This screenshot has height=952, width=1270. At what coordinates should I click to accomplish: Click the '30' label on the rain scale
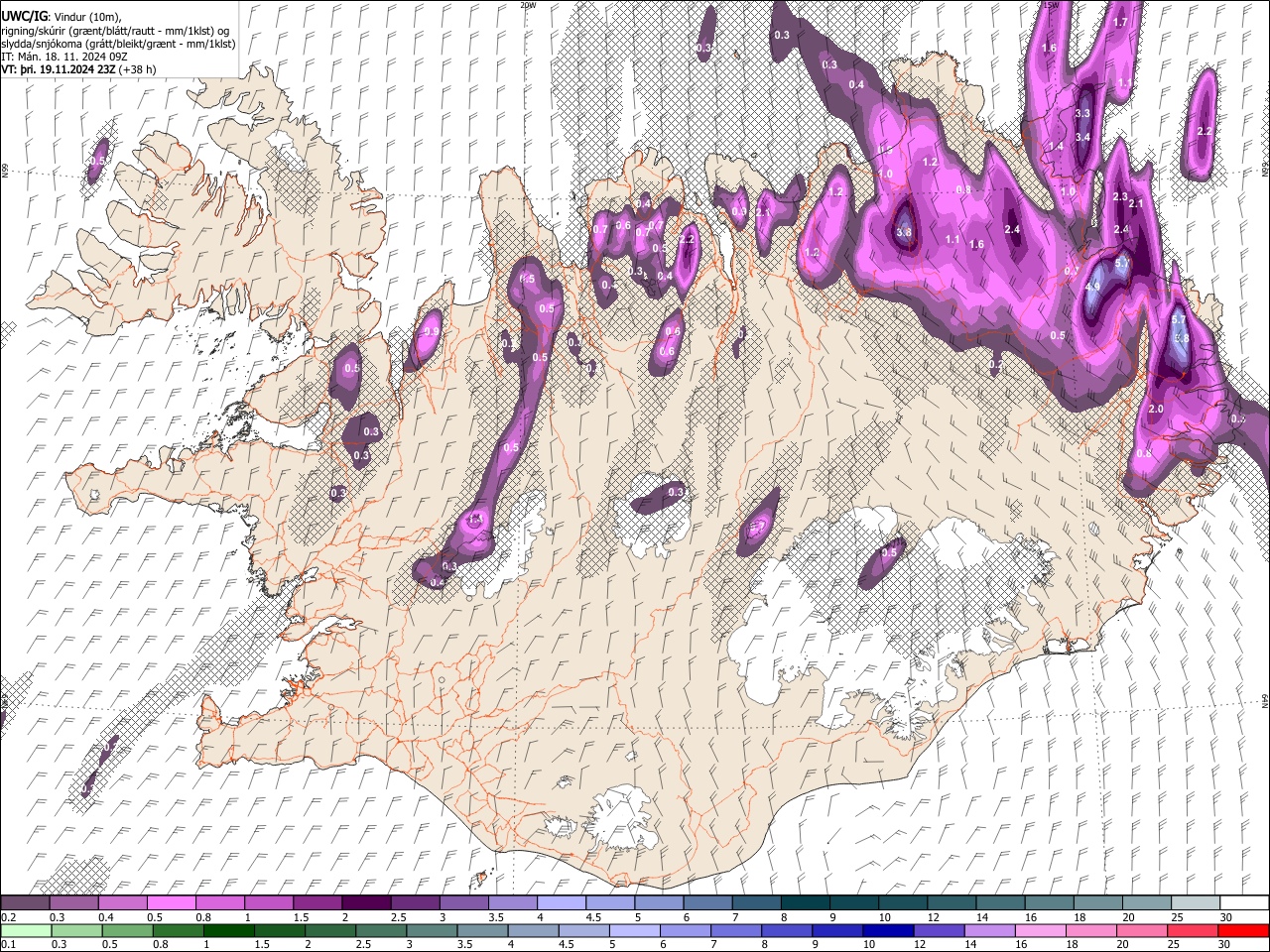1224,945
